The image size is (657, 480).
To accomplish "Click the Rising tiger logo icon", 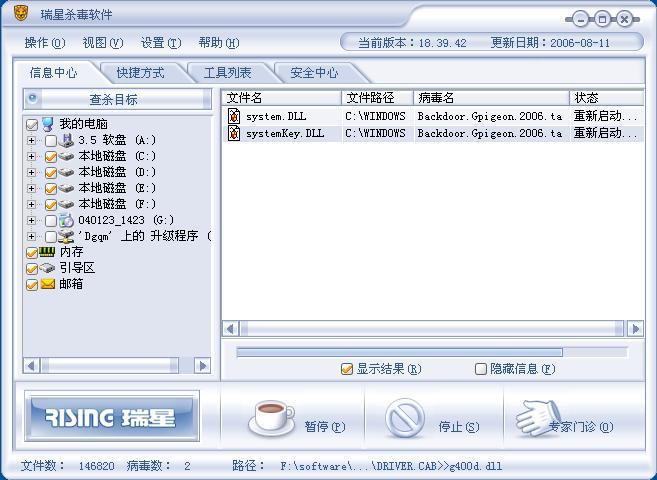I will 21,13.
